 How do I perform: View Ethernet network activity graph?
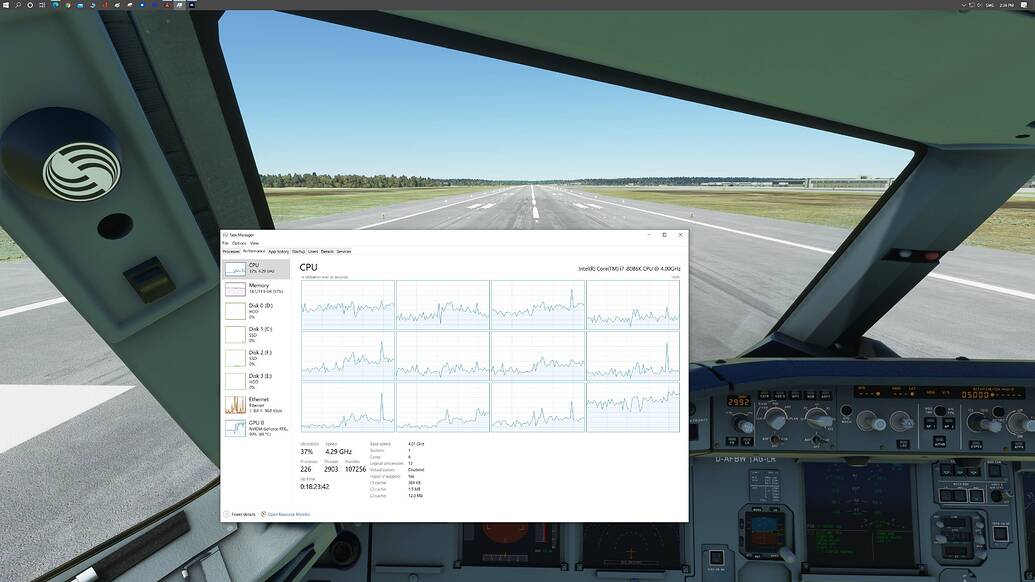point(255,402)
